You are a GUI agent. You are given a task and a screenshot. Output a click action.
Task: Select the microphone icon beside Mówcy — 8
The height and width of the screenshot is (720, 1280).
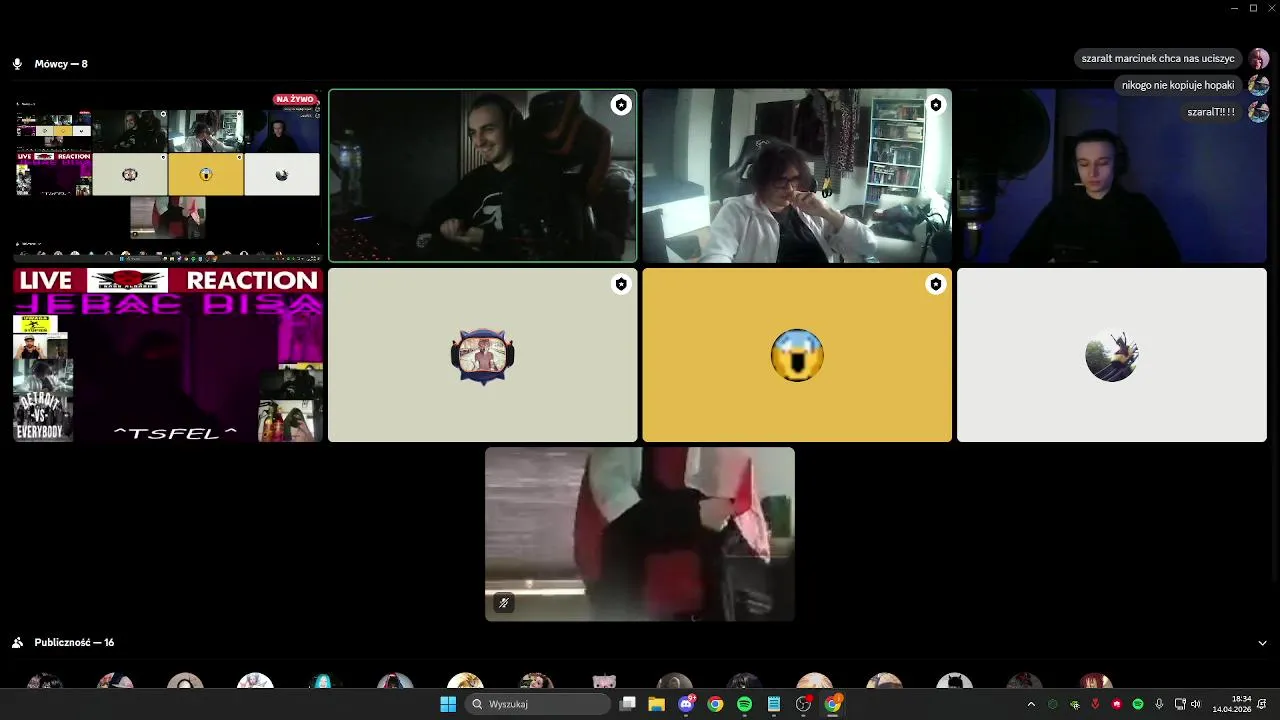17,64
